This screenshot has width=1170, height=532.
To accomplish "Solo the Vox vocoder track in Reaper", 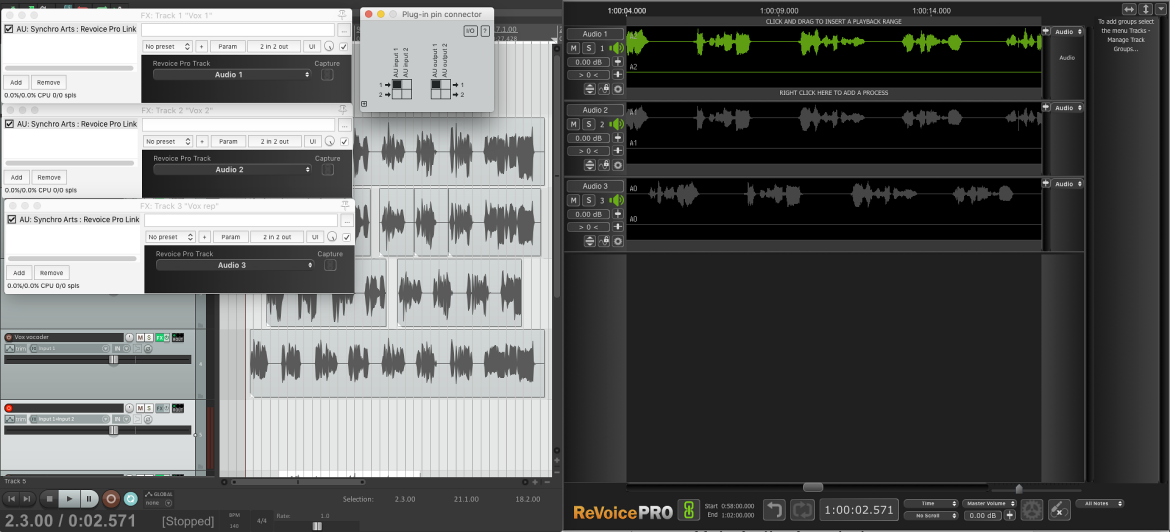I will (149, 338).
